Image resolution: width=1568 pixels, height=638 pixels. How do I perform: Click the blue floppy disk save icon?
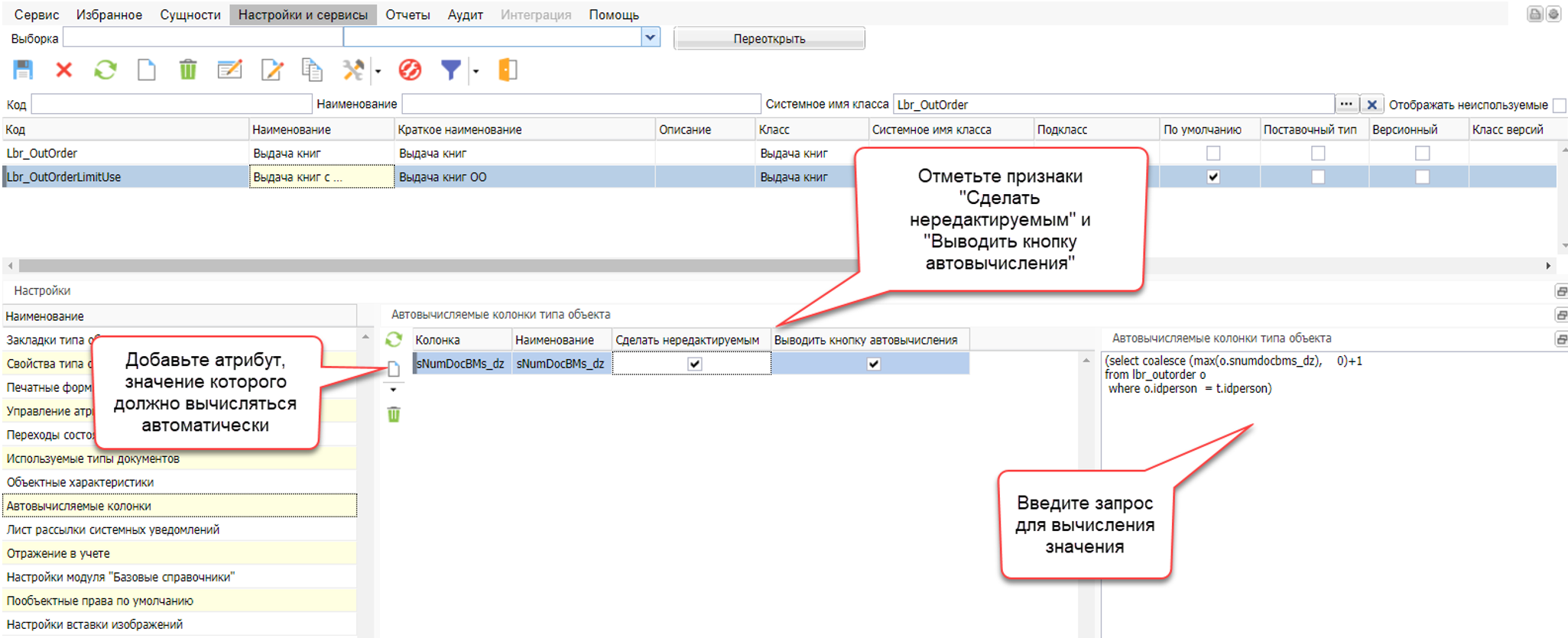(23, 70)
